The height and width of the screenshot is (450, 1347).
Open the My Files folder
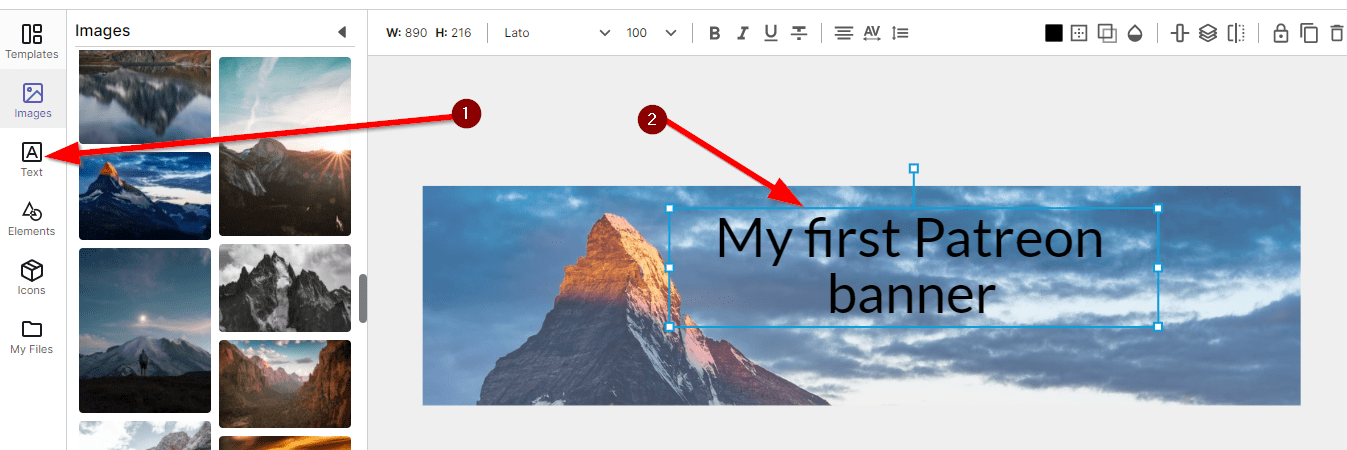coord(32,336)
